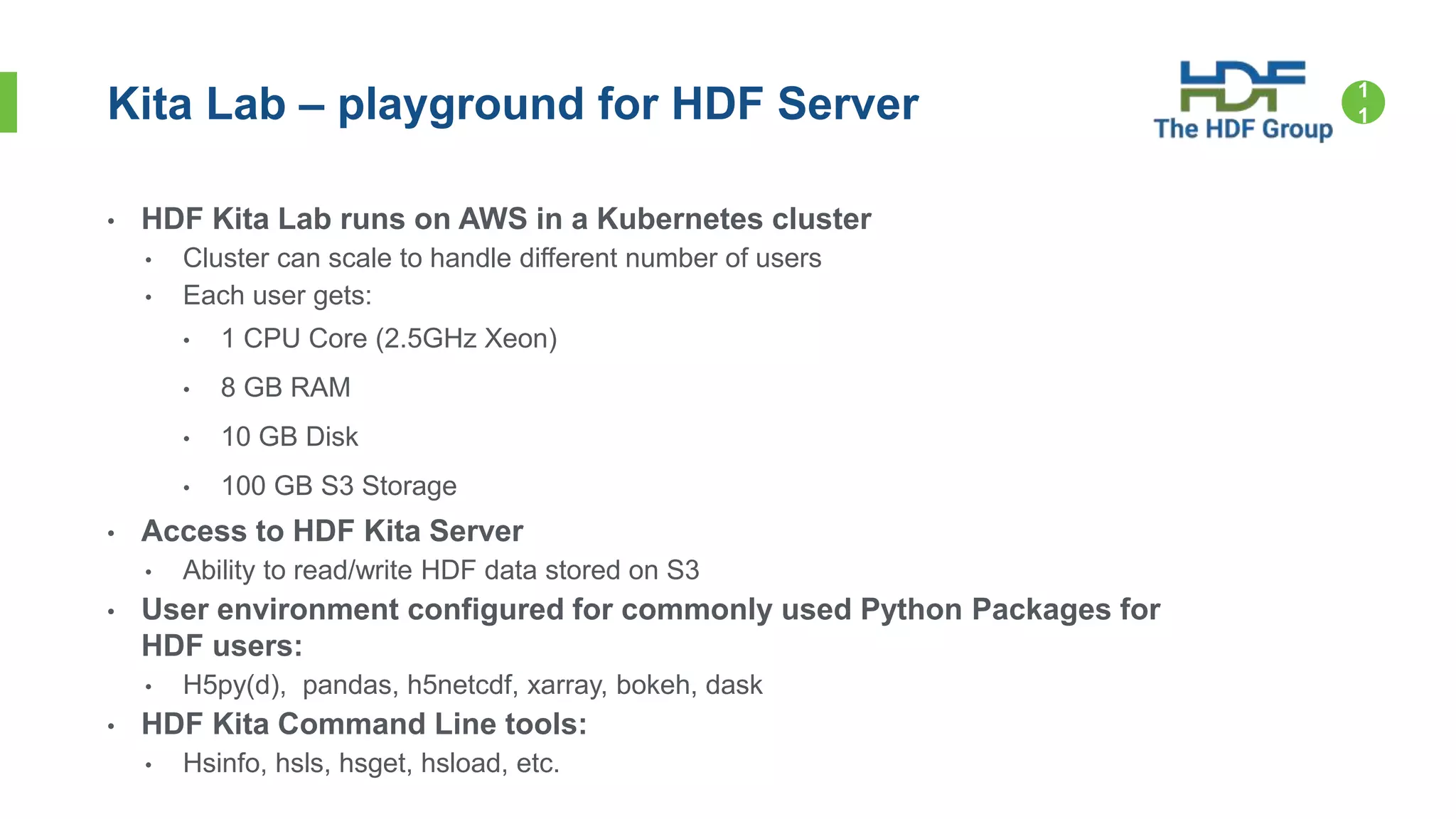Click '10 GB Disk' bullet
Viewport: 1456px width, 819px height.
[289, 437]
